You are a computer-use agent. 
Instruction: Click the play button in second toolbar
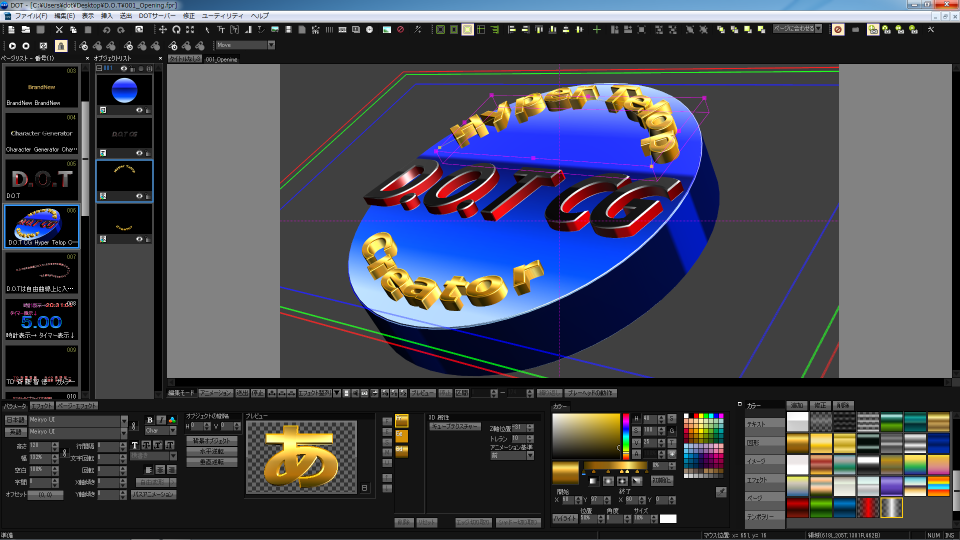(12, 45)
